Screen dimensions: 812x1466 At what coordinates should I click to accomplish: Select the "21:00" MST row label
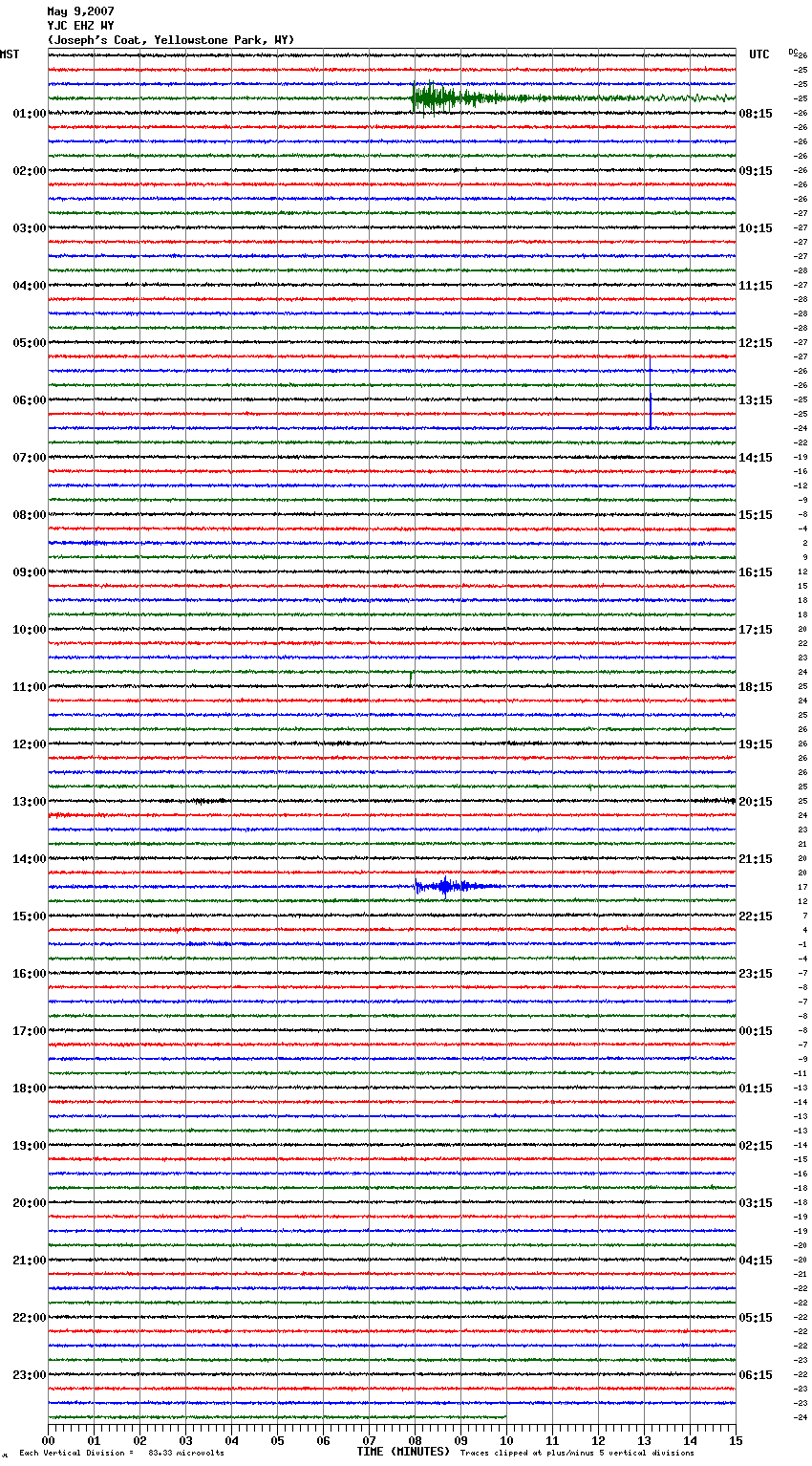click(30, 1261)
